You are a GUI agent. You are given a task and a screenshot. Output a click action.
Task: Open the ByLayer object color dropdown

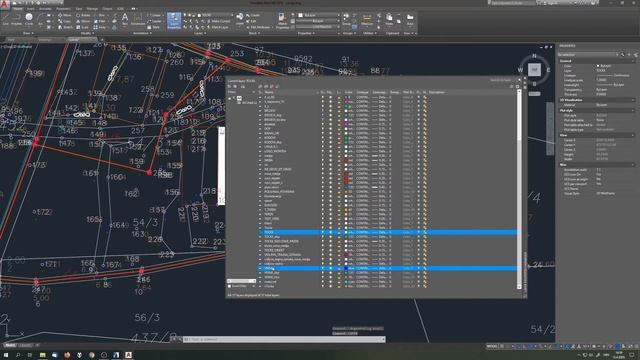[x=318, y=15]
